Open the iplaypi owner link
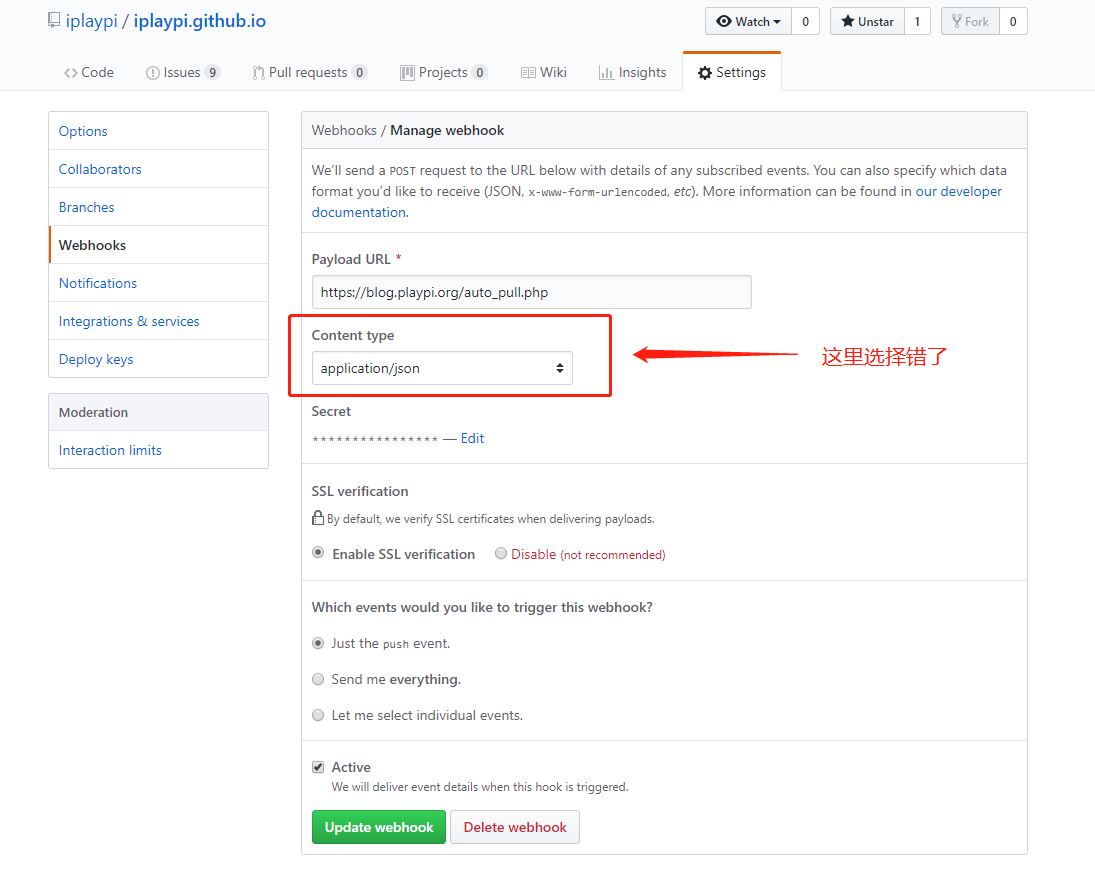 coord(91,21)
